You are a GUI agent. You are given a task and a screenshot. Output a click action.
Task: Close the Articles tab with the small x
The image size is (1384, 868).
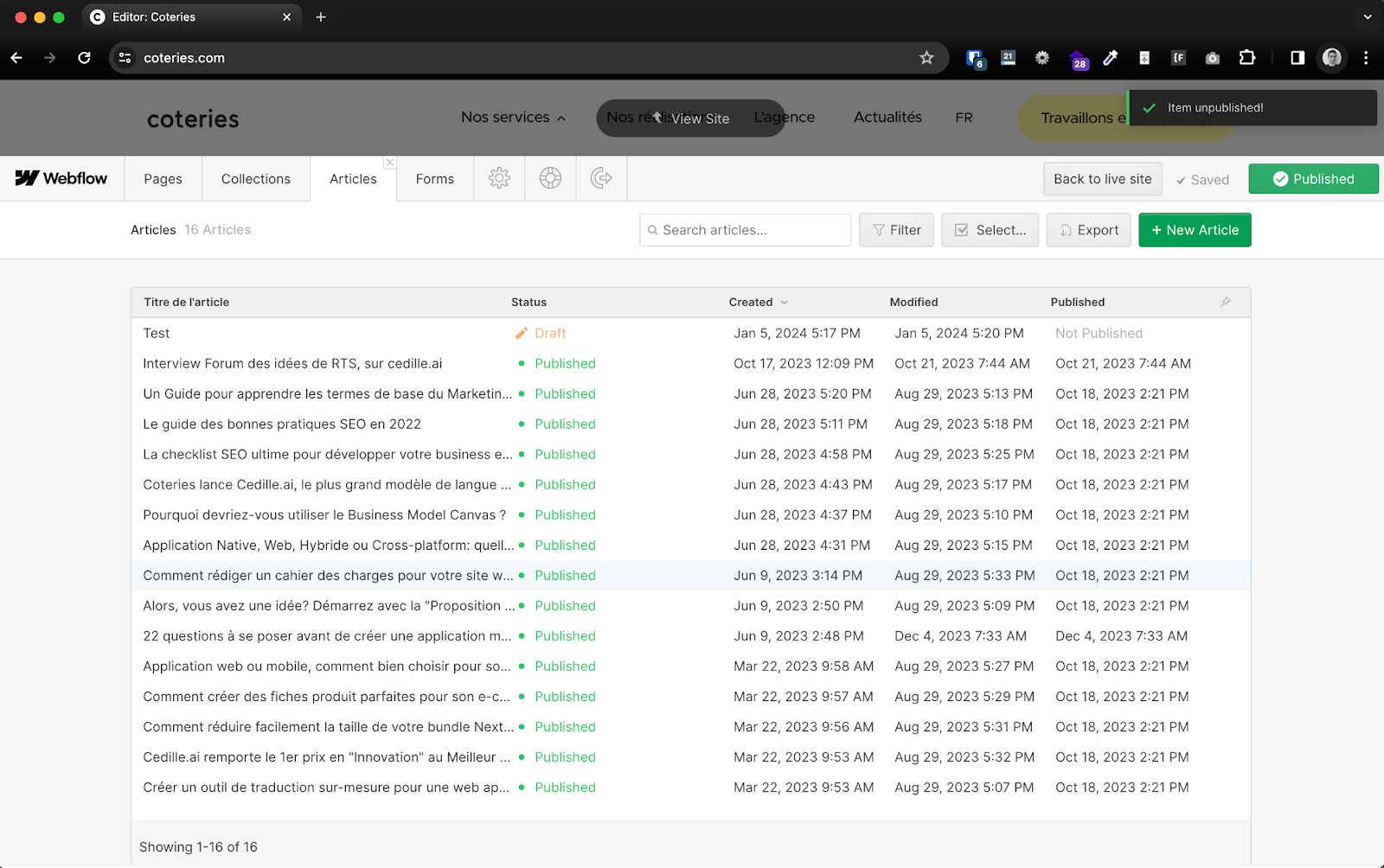390,163
